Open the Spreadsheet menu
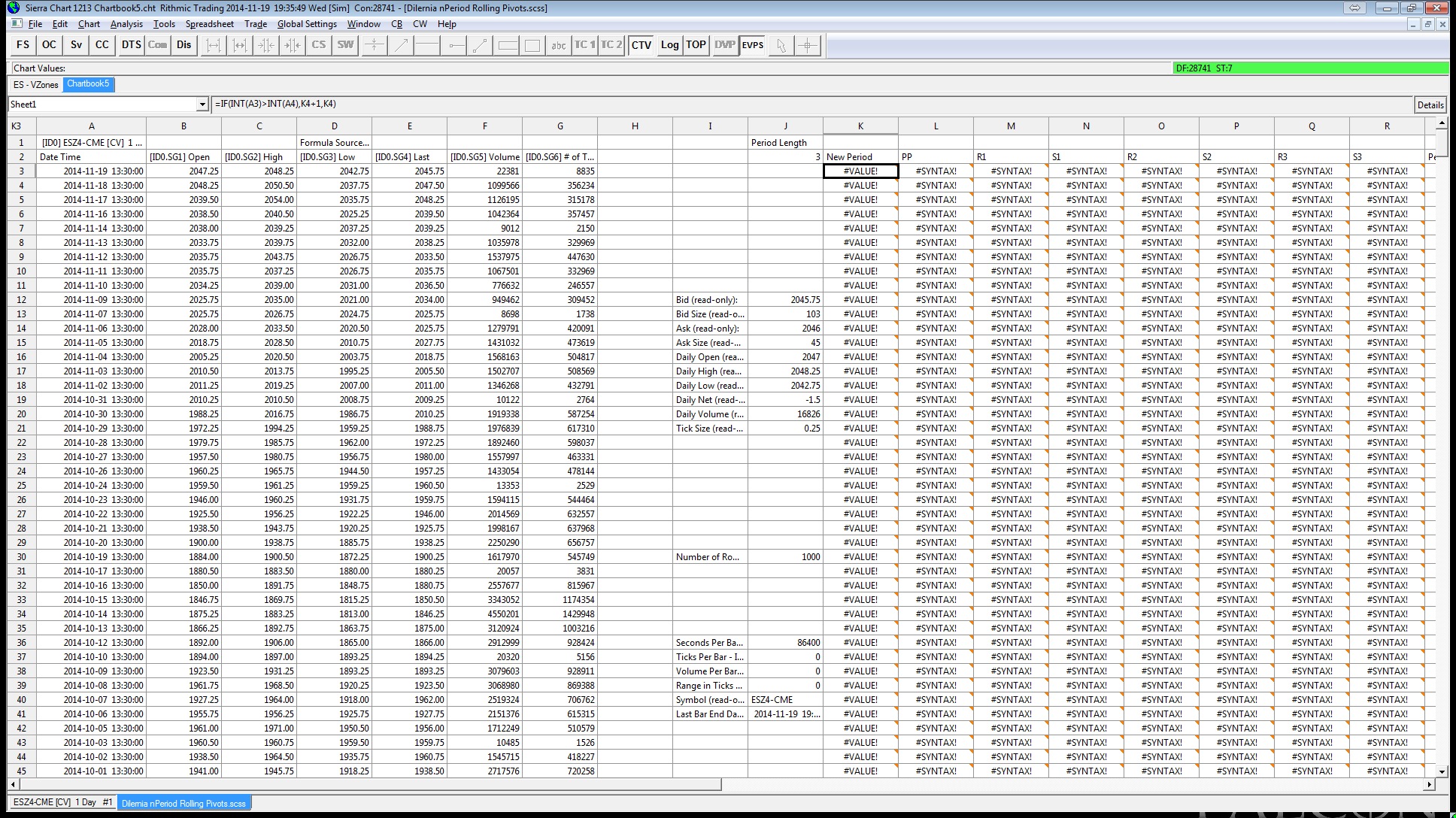This screenshot has width=1456, height=818. coord(209,24)
